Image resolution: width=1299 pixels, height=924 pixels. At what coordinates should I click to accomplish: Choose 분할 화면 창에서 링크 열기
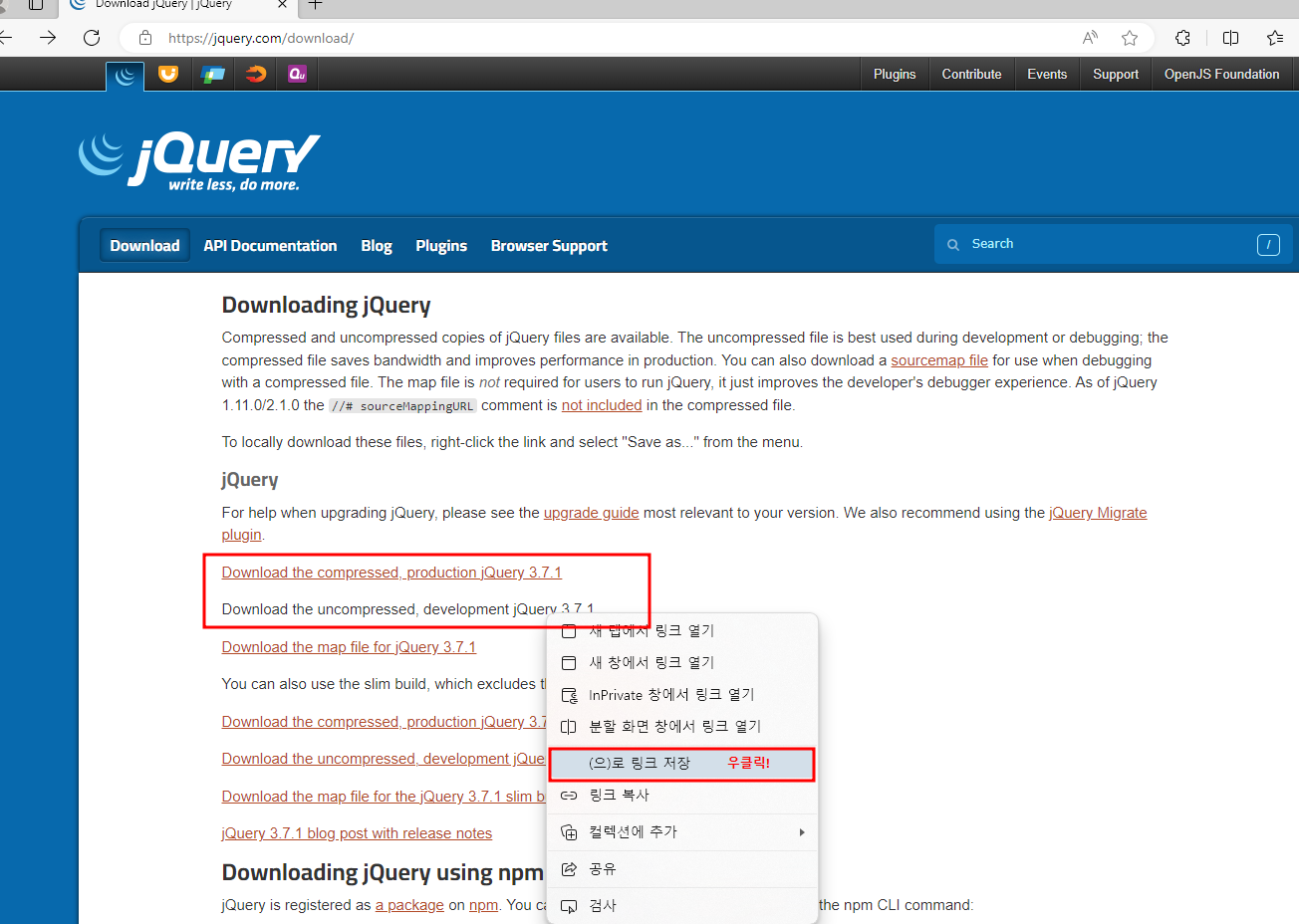pos(682,726)
